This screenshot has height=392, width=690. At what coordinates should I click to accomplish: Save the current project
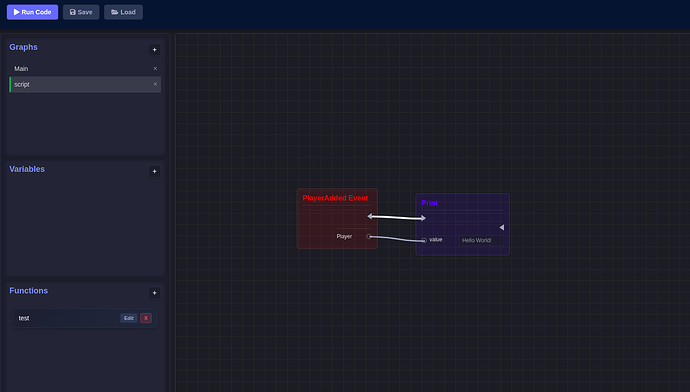pyautogui.click(x=81, y=12)
